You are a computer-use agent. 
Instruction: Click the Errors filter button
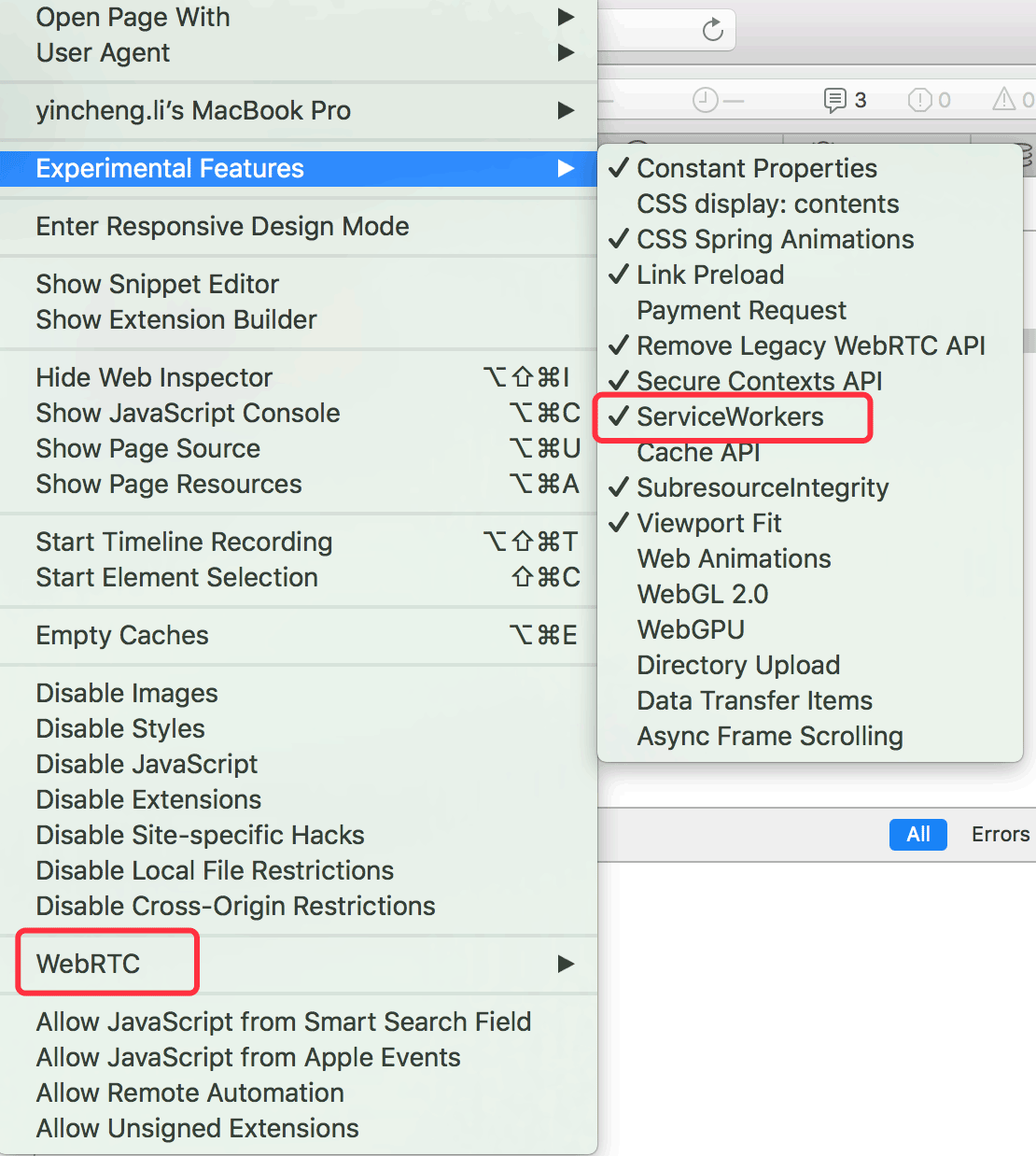[x=1000, y=834]
